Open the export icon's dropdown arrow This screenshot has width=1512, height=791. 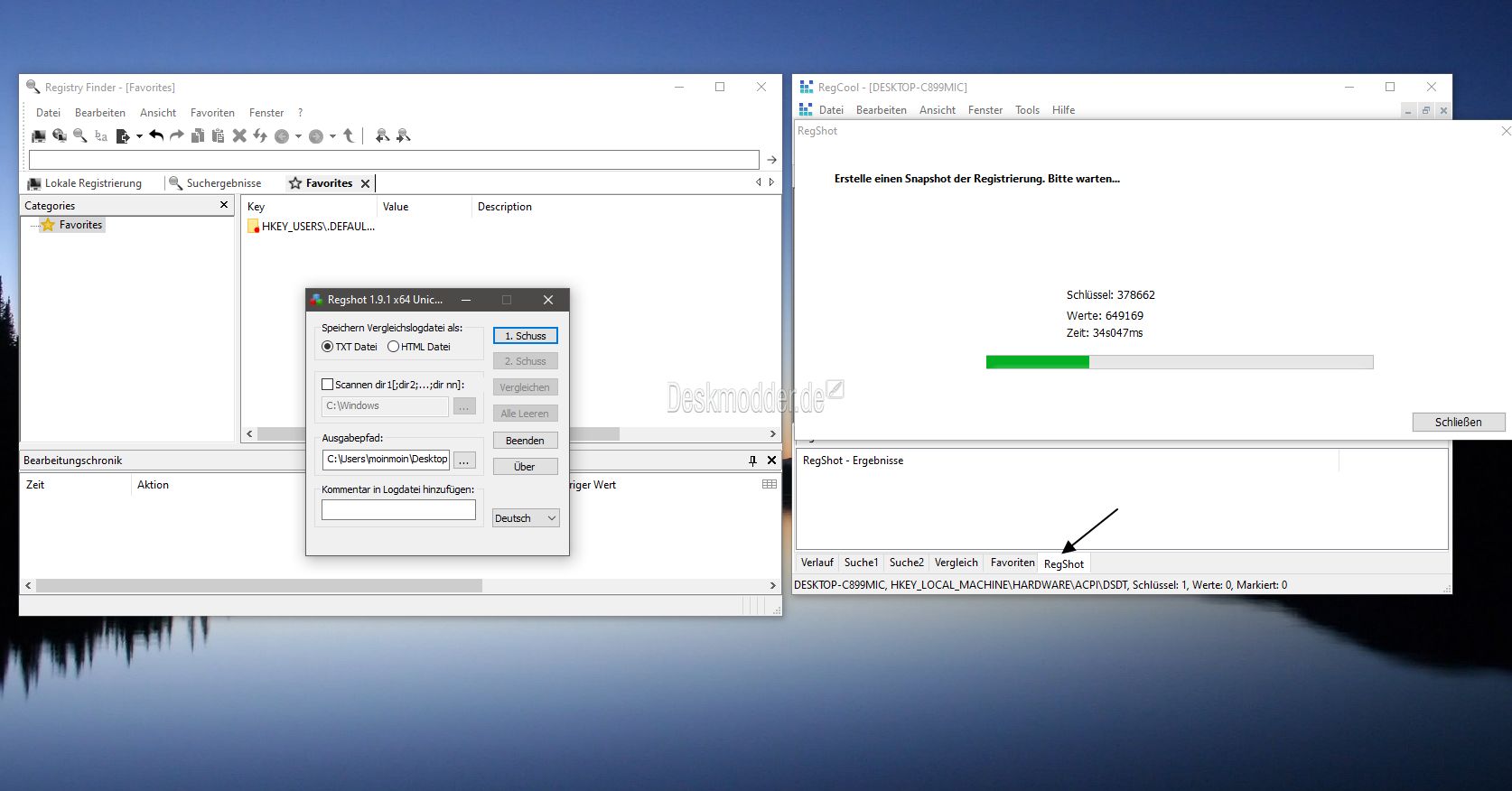tap(139, 136)
